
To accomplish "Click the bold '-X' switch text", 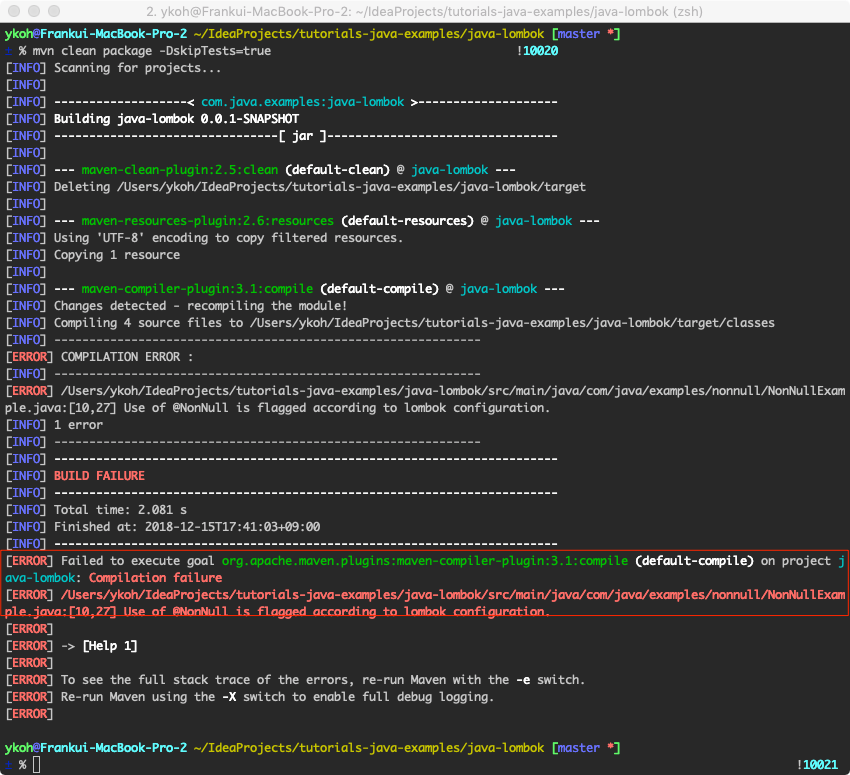I will [232, 697].
